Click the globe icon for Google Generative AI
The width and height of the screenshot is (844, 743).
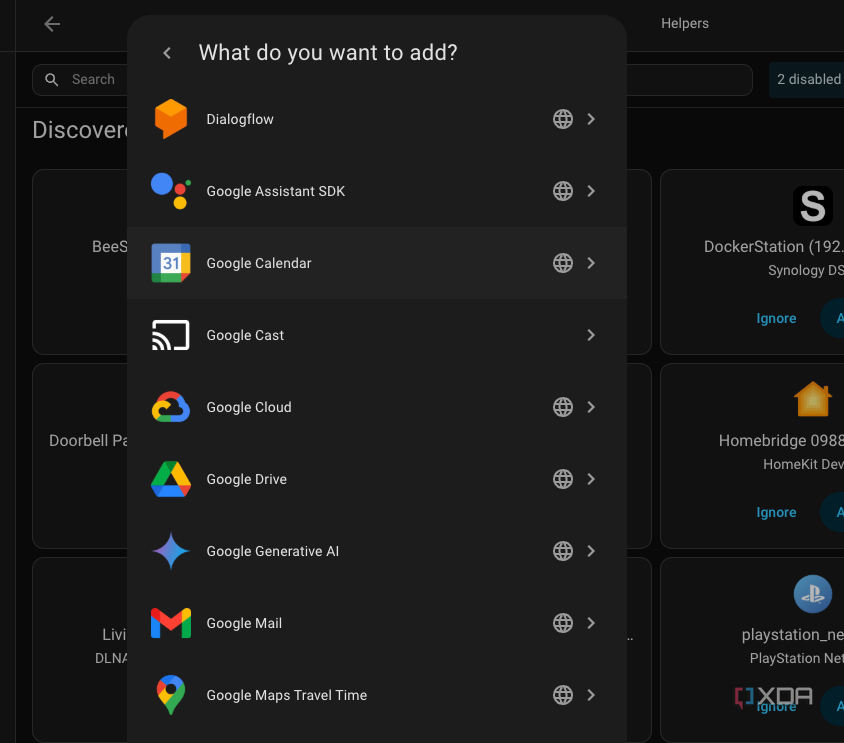562,551
